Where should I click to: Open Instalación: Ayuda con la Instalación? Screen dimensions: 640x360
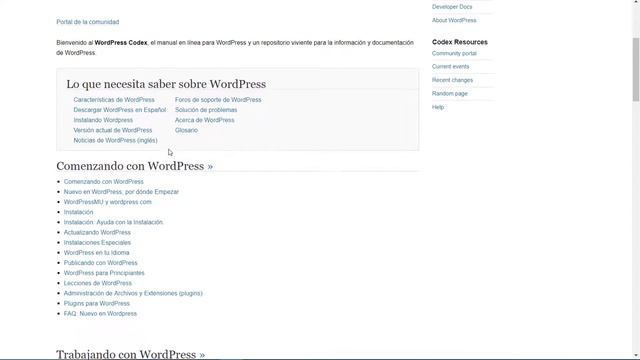click(113, 222)
